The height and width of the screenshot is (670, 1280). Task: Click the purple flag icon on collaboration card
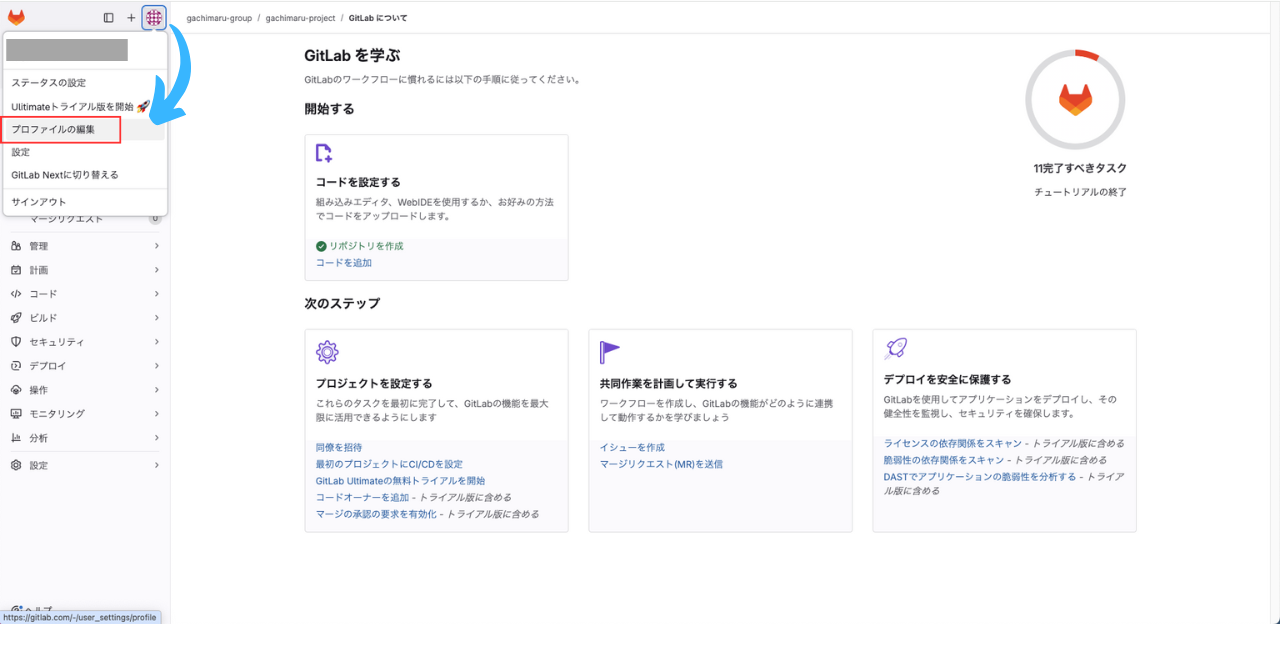click(609, 352)
